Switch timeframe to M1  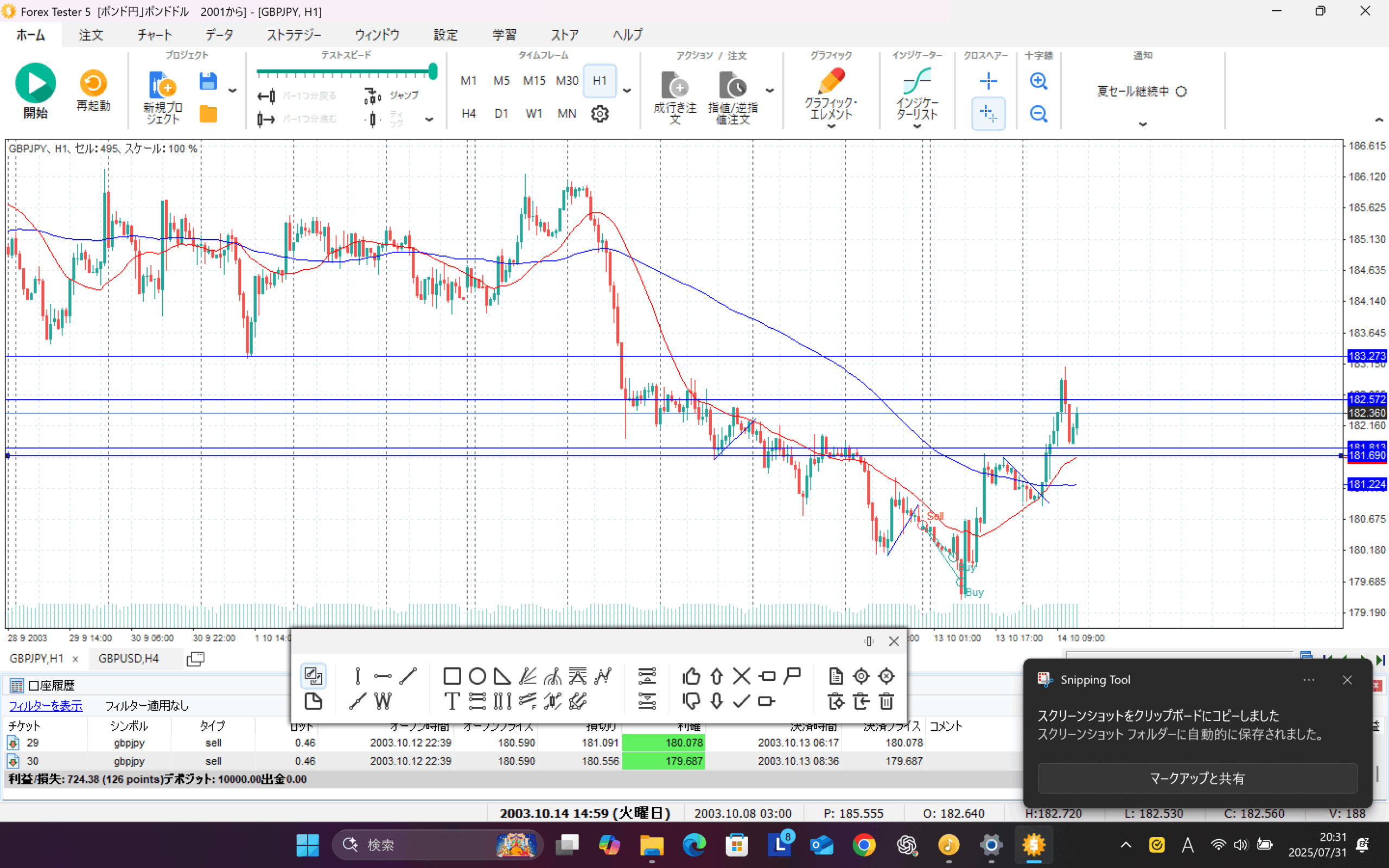point(468,81)
